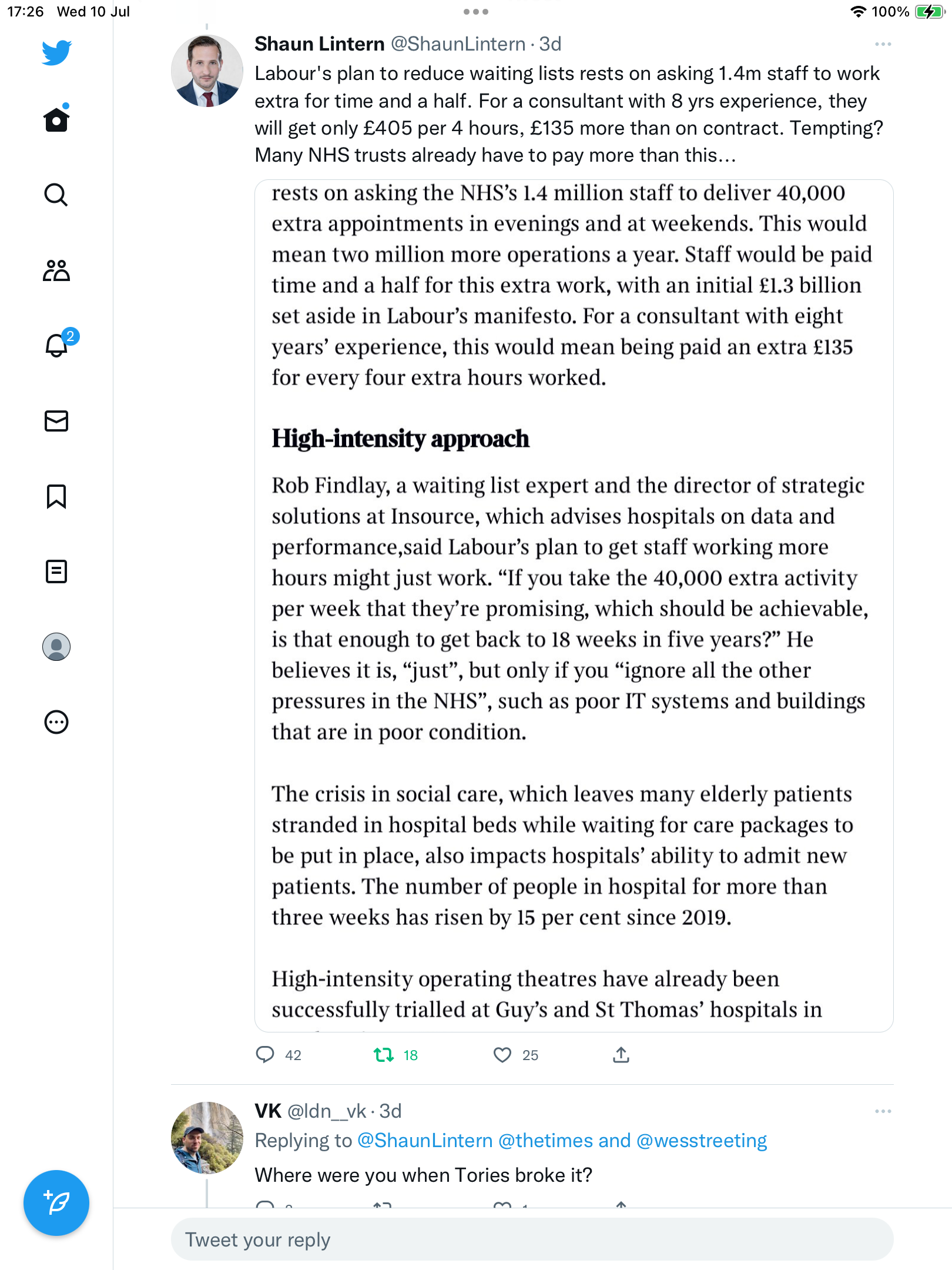Open the Search magnifier icon
This screenshot has height=1270, width=952.
56,195
